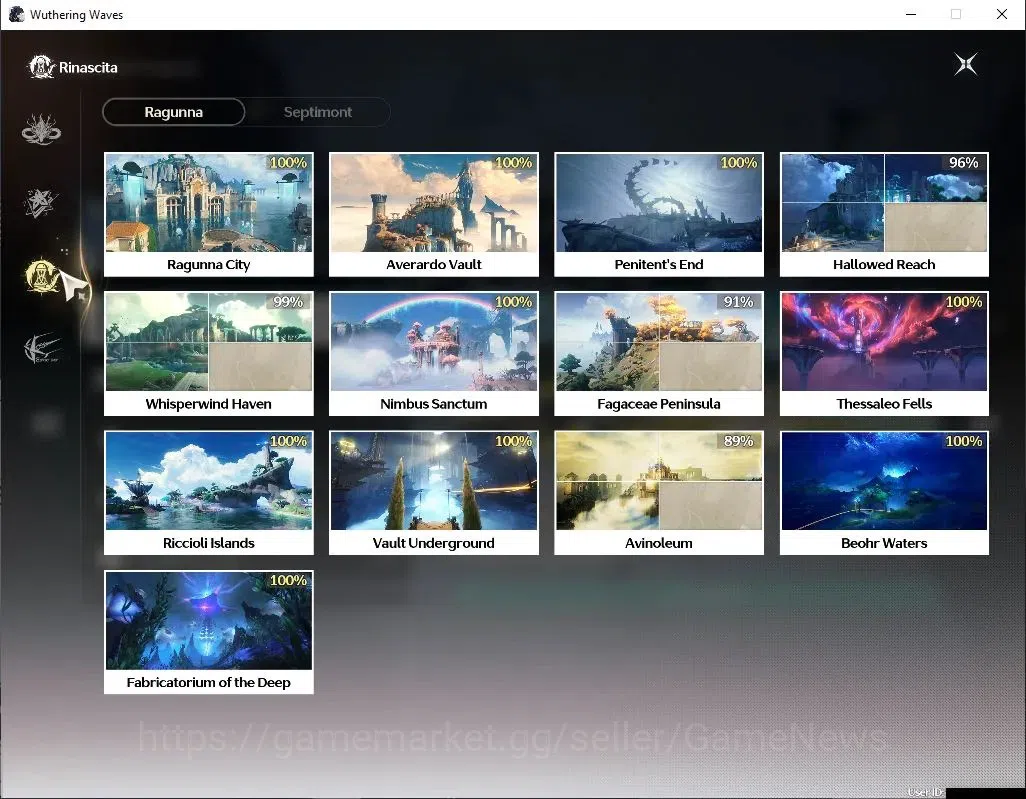This screenshot has width=1026, height=799.
Task: Open the Hallowed Reach area card
Action: point(884,215)
